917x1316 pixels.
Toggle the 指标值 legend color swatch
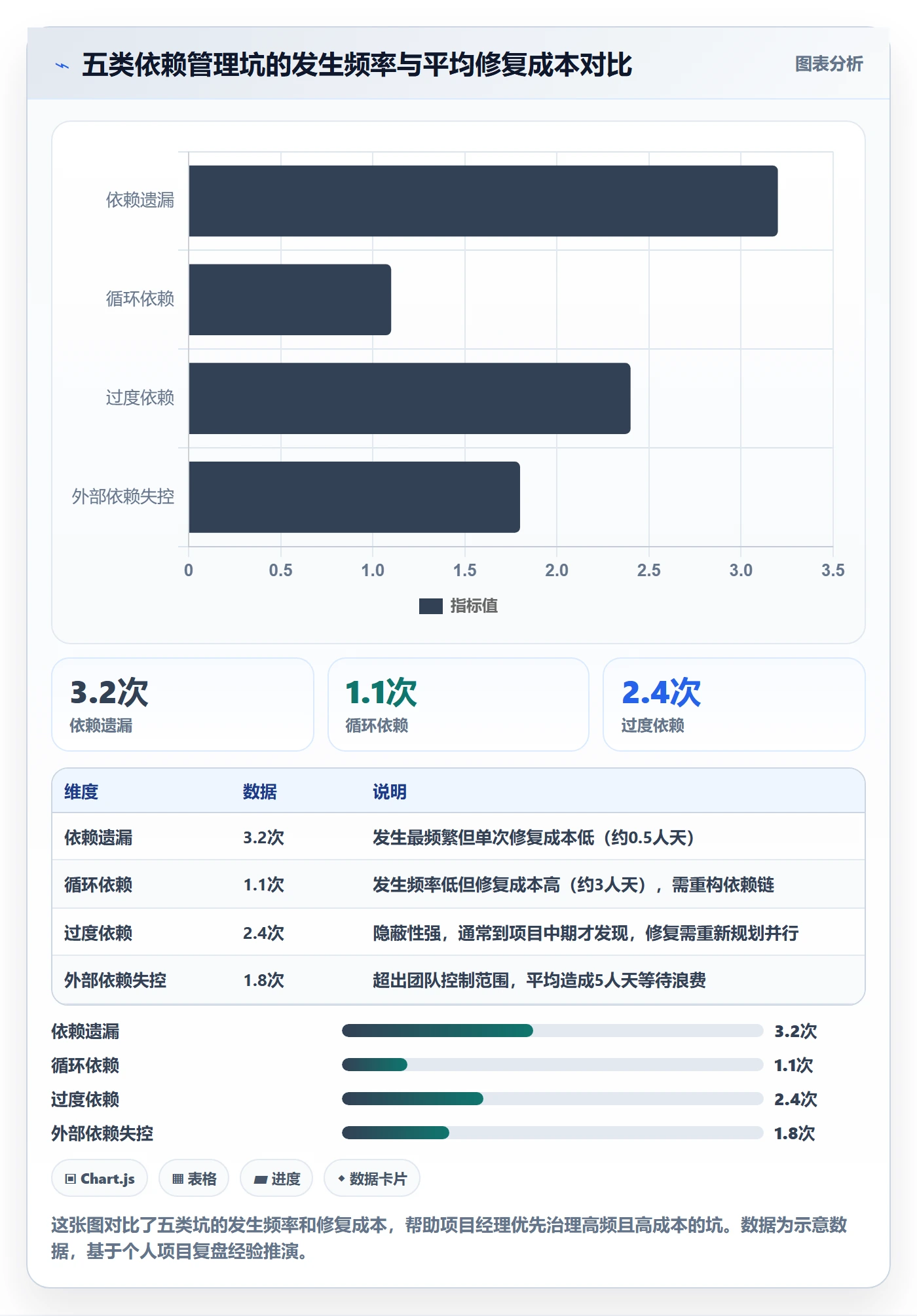[430, 606]
